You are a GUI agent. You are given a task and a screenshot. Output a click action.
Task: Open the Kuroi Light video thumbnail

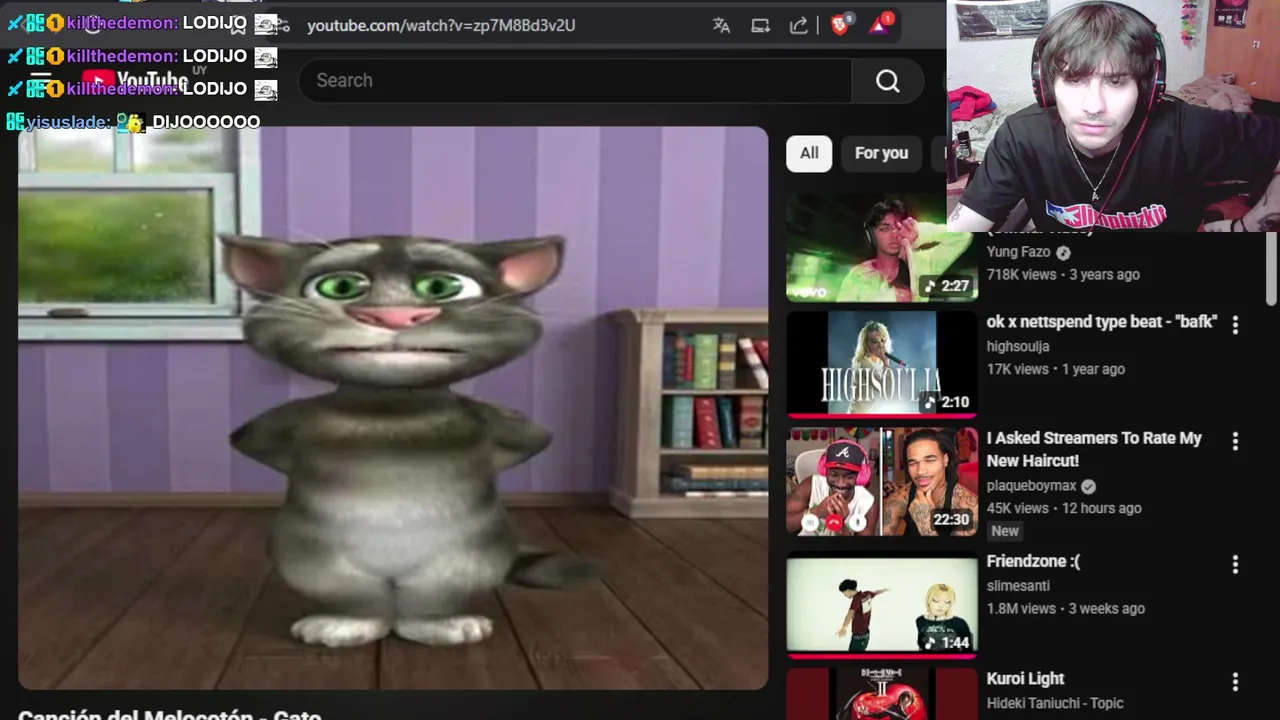(x=882, y=695)
